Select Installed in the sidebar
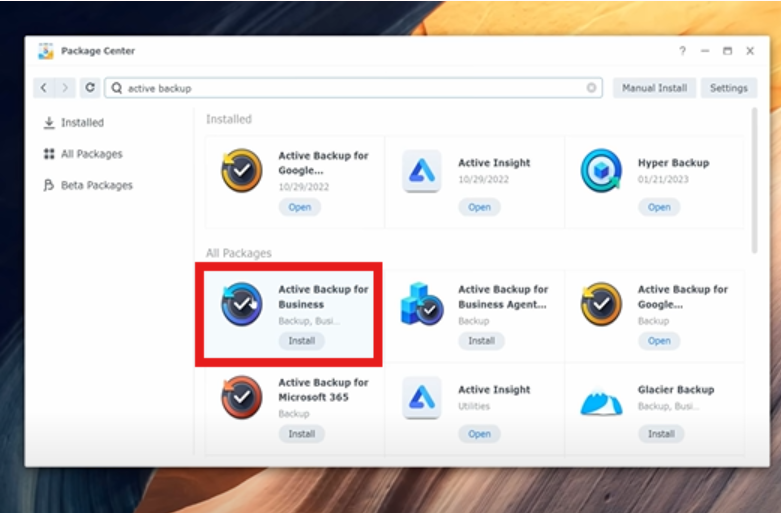 [x=74, y=123]
